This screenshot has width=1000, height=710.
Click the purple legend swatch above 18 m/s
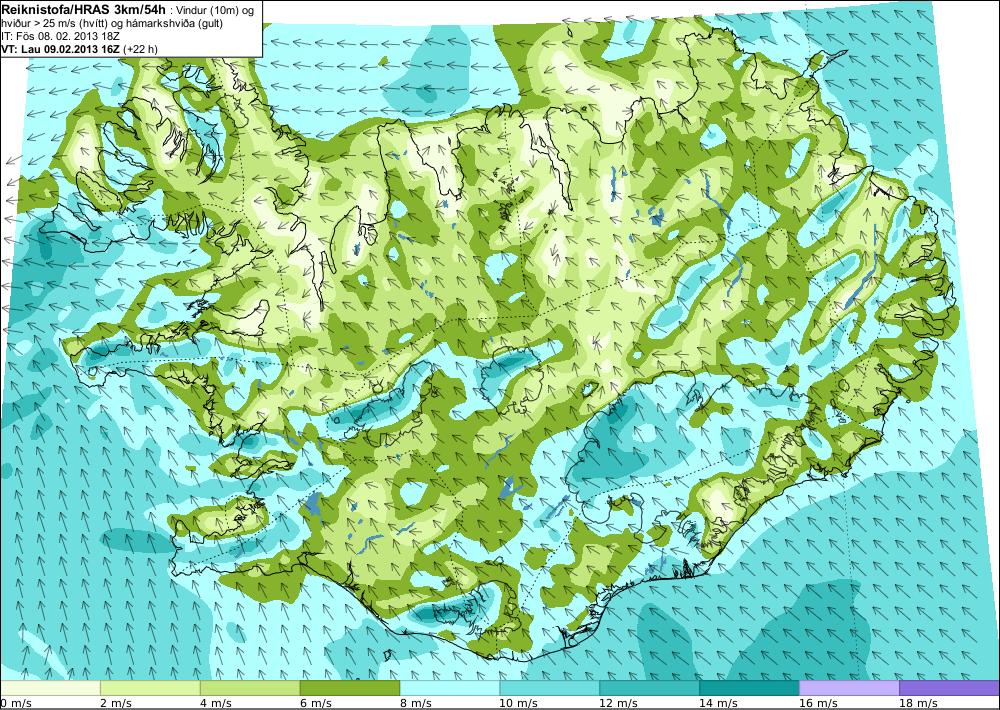click(x=949, y=688)
